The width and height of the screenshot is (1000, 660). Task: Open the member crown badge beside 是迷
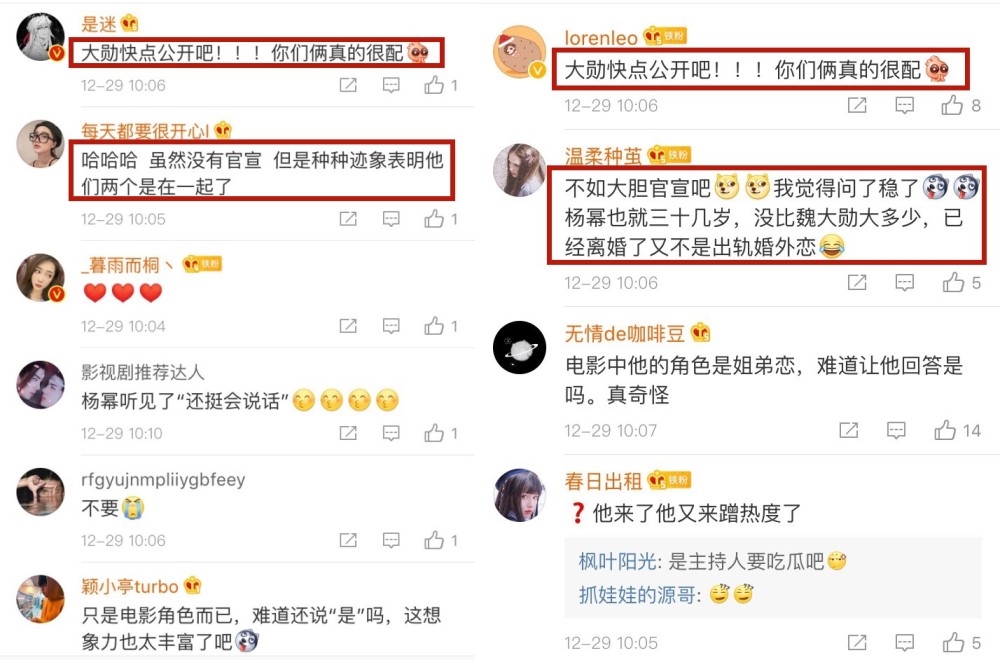point(129,24)
